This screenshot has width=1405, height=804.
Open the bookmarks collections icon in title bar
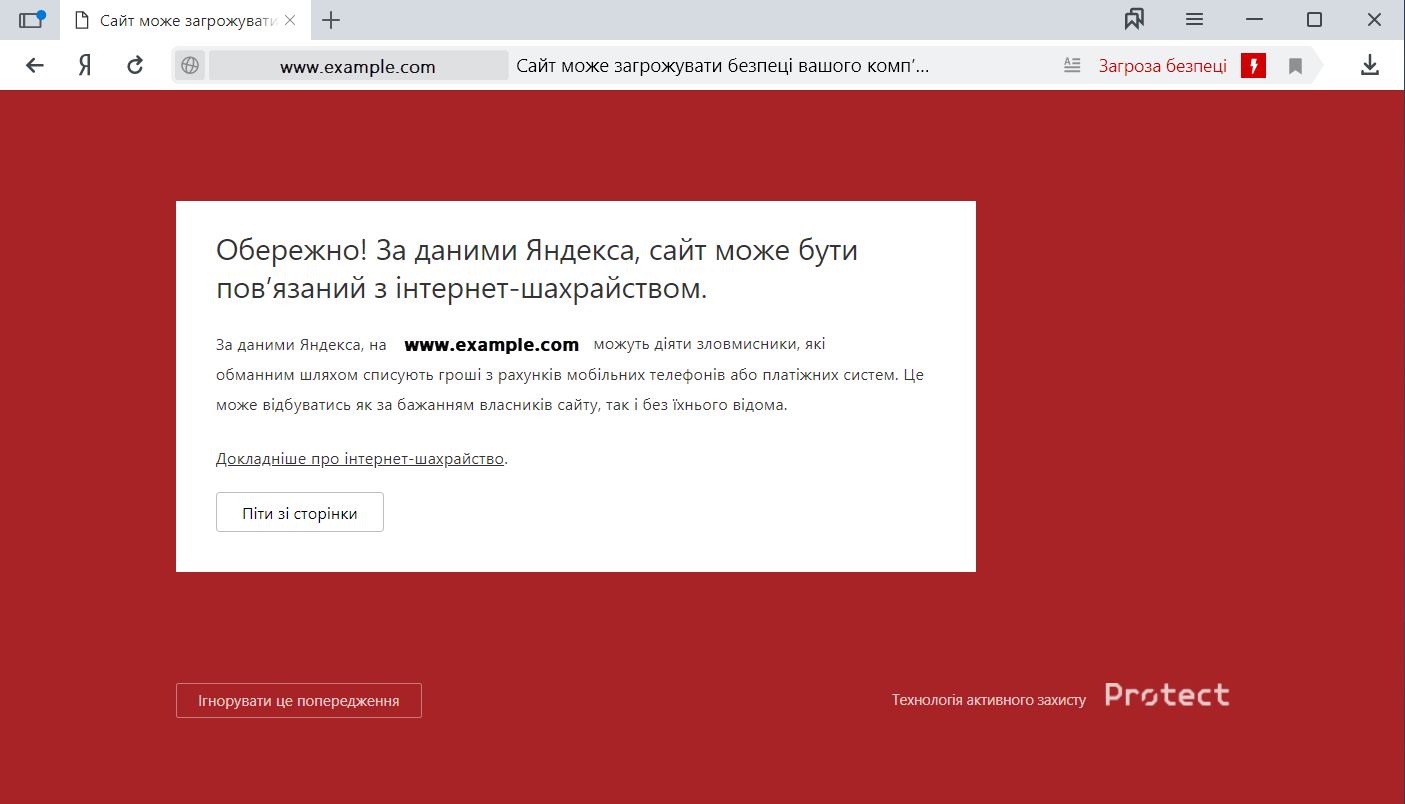coord(1134,20)
